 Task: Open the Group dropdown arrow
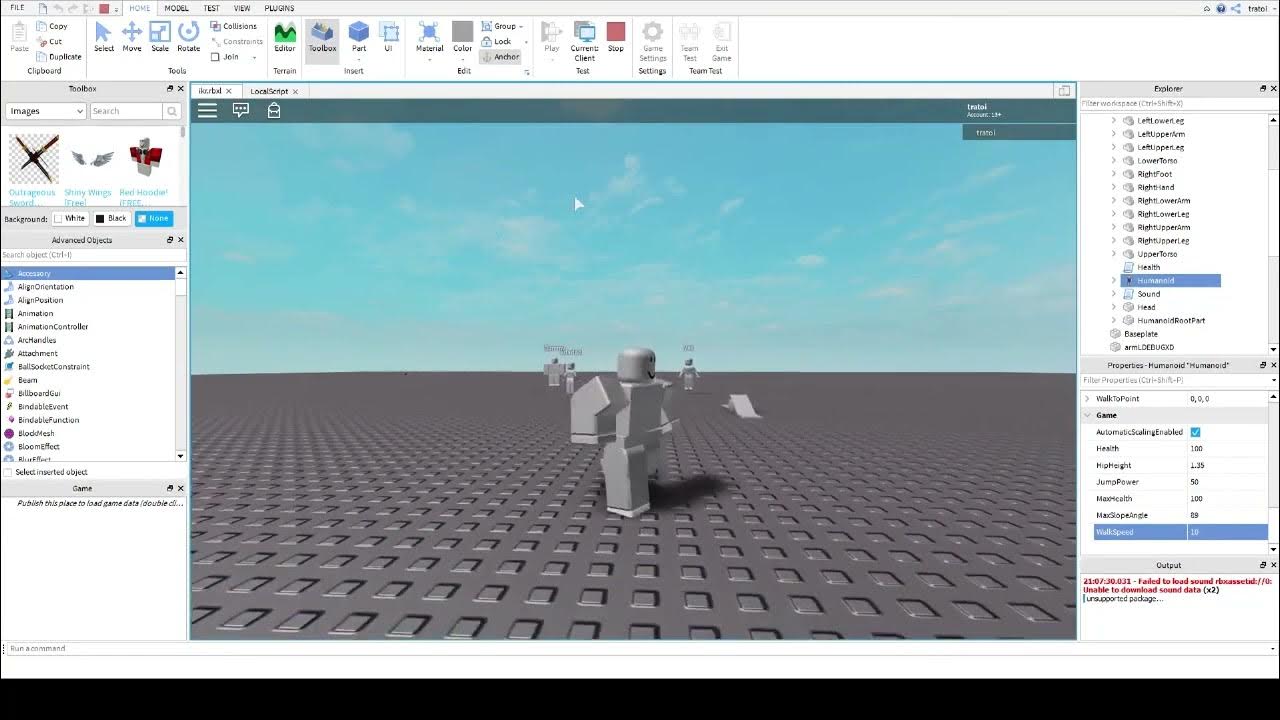pos(522,26)
